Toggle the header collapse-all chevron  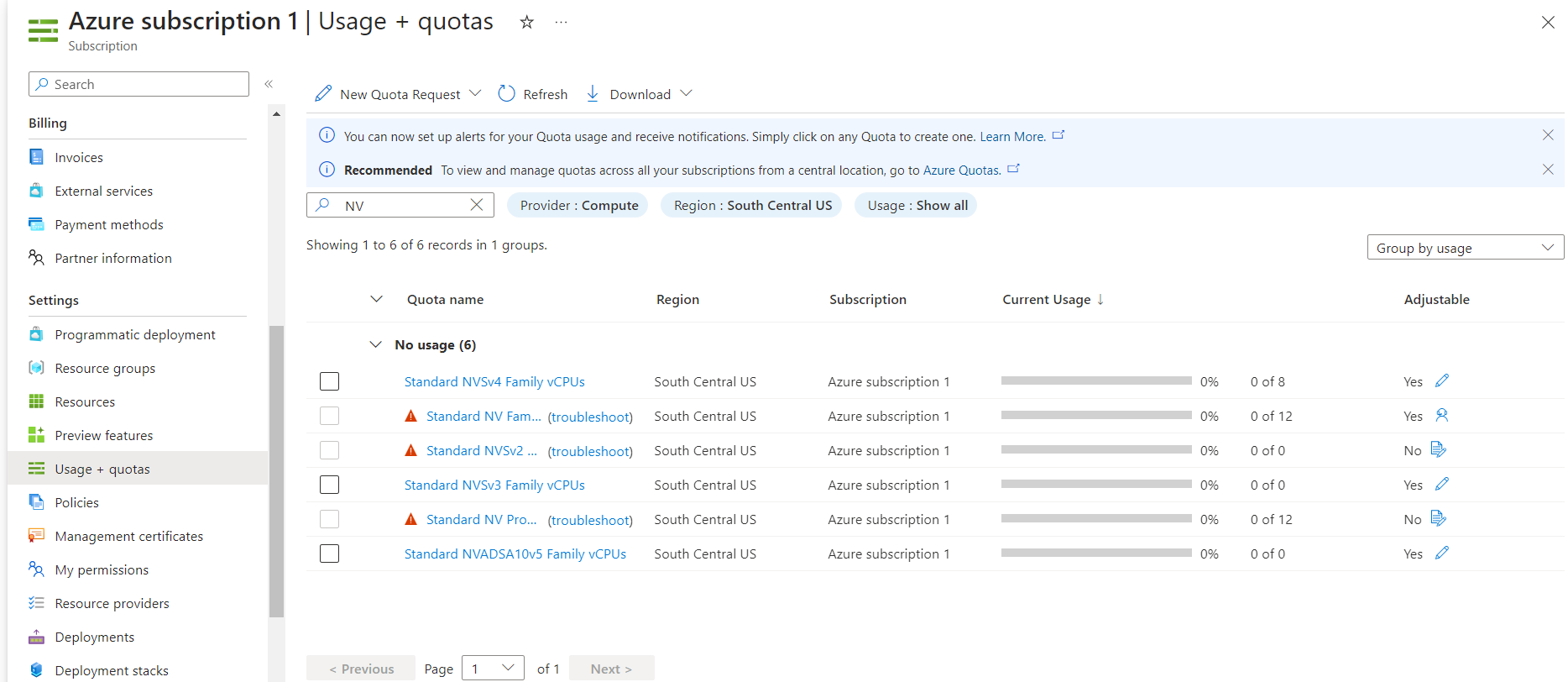point(376,299)
